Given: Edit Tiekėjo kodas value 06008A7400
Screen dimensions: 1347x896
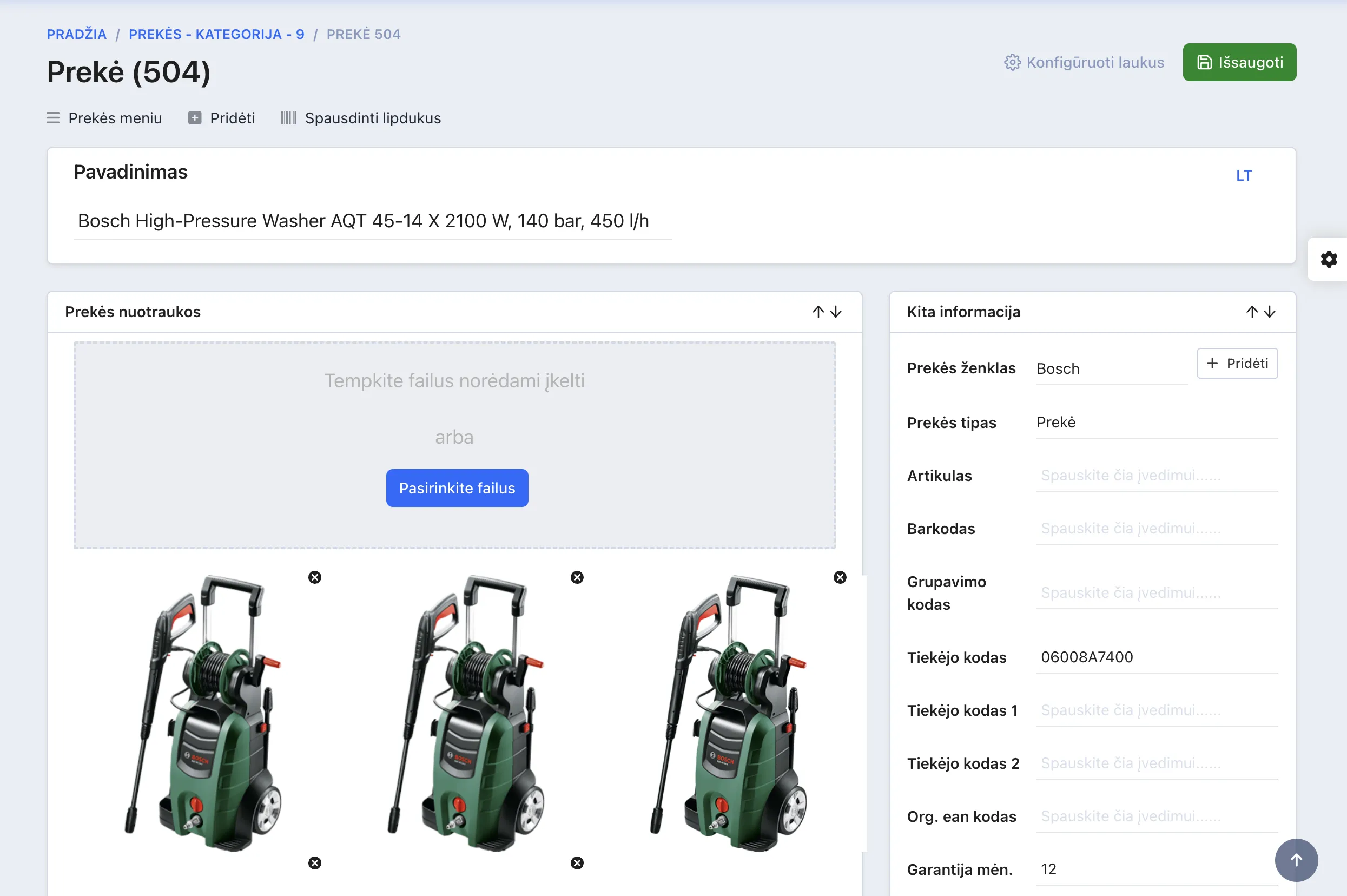Looking at the screenshot, I should [x=1157, y=658].
